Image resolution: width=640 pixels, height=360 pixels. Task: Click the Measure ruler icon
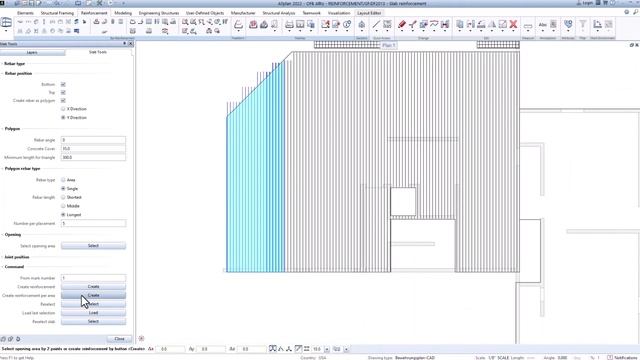528,26
